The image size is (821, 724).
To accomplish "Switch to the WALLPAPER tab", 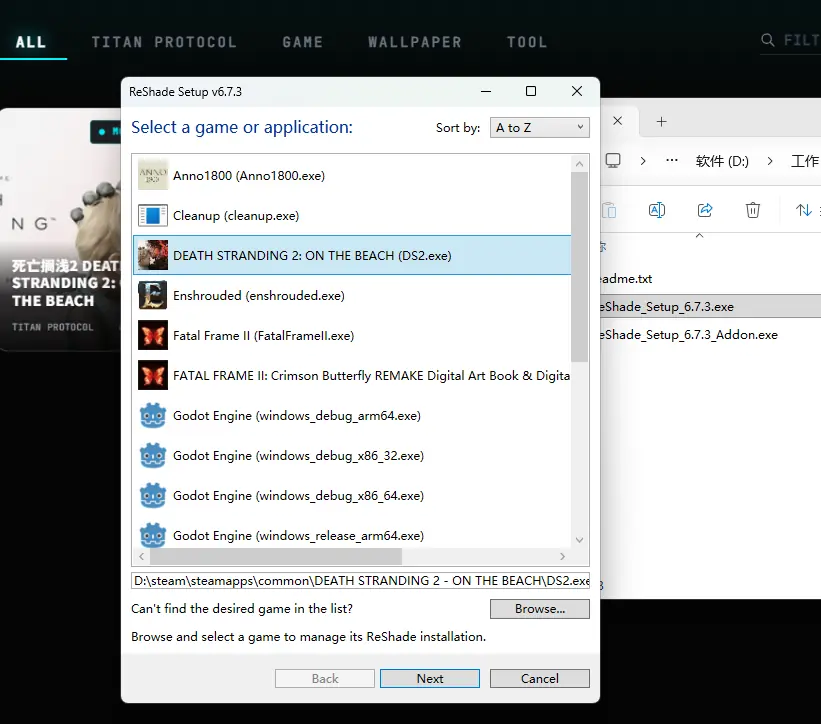I will point(414,42).
